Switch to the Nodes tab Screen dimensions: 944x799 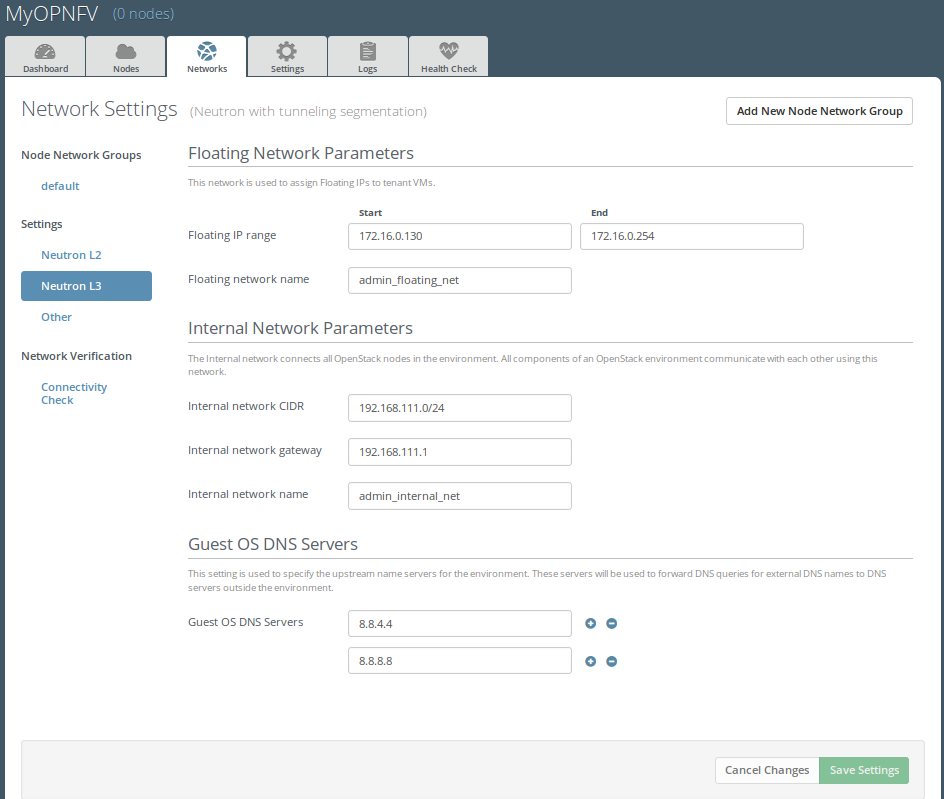pos(126,57)
